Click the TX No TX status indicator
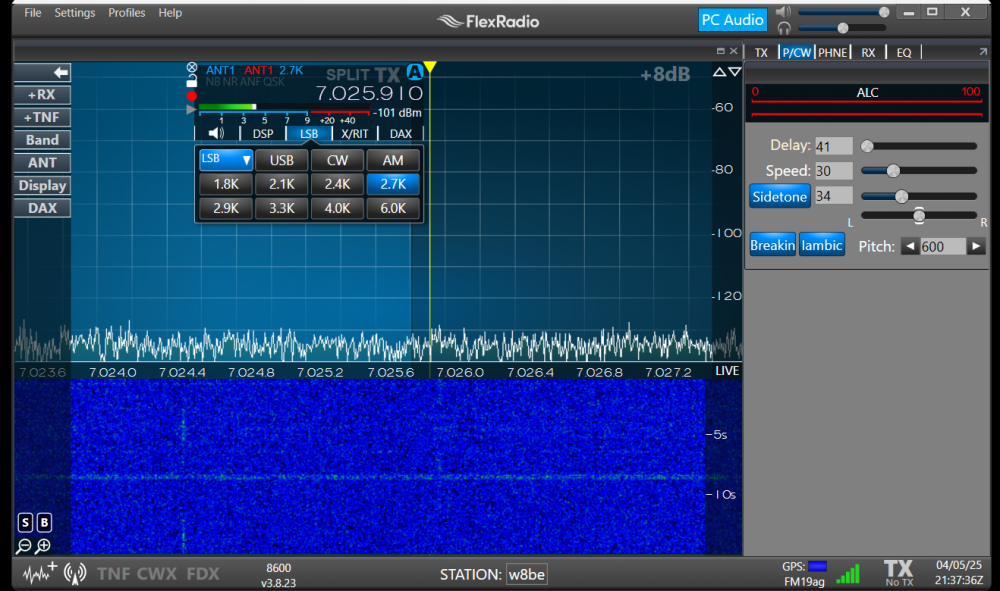Screen dimensions: 1000x591 [x=899, y=573]
